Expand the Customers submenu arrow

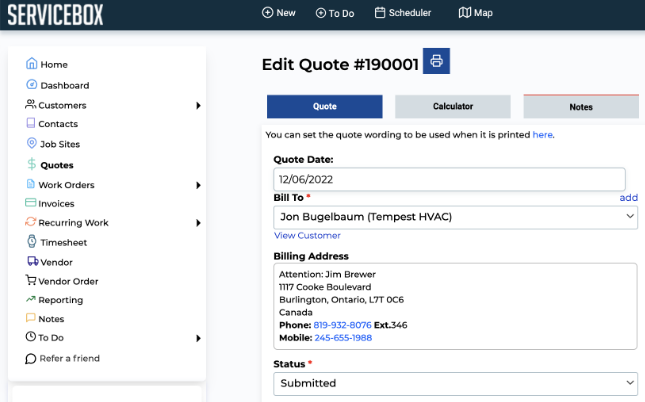click(x=198, y=106)
